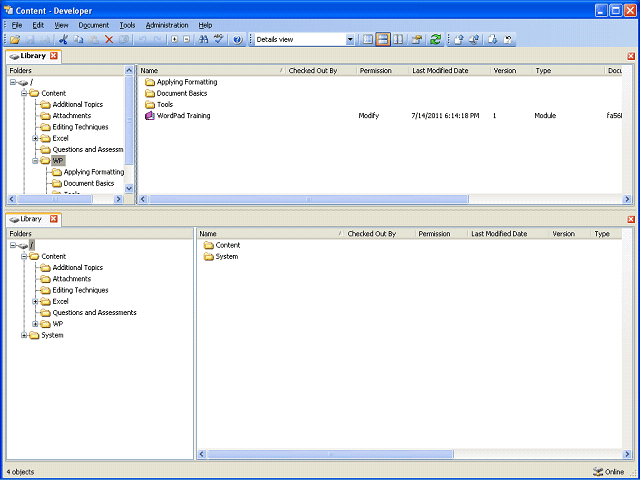Image resolution: width=640 pixels, height=480 pixels.
Task: Select Attachments folder in upper tree
Action: point(71,116)
